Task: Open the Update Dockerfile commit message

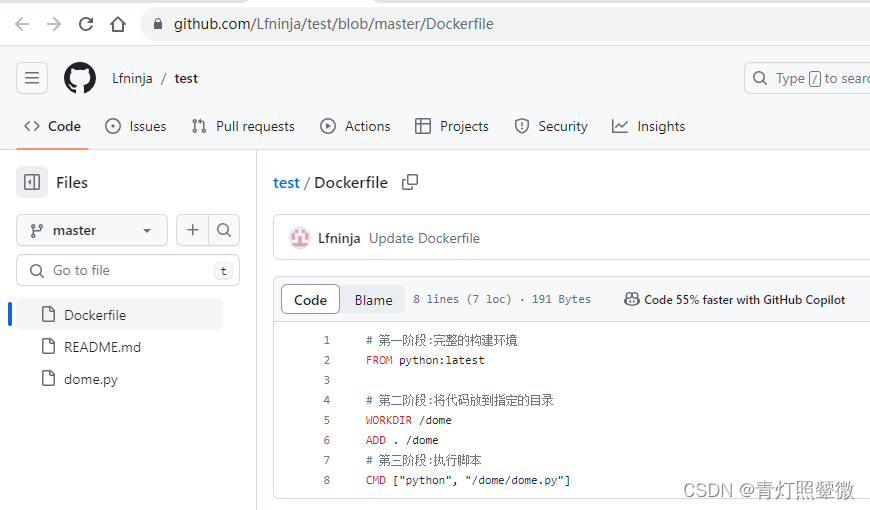Action: (424, 239)
